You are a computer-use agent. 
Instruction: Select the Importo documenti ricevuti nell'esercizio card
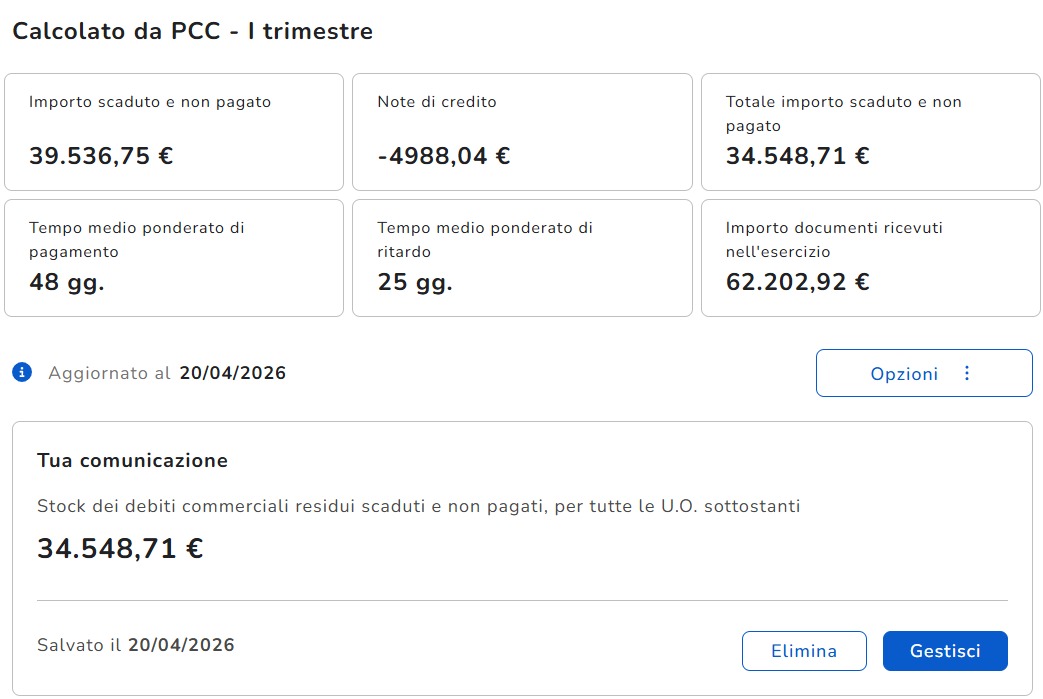[871, 258]
